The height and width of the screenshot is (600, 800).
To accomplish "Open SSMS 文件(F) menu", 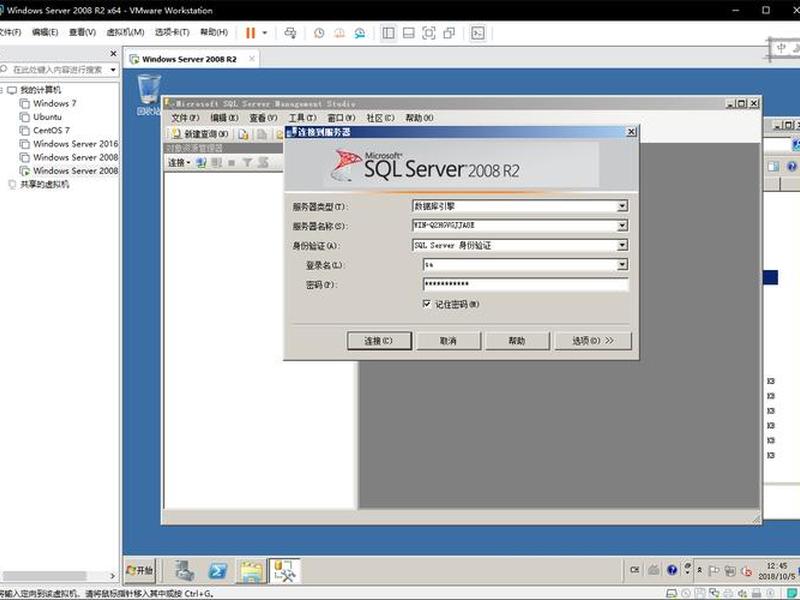I will tap(185, 118).
